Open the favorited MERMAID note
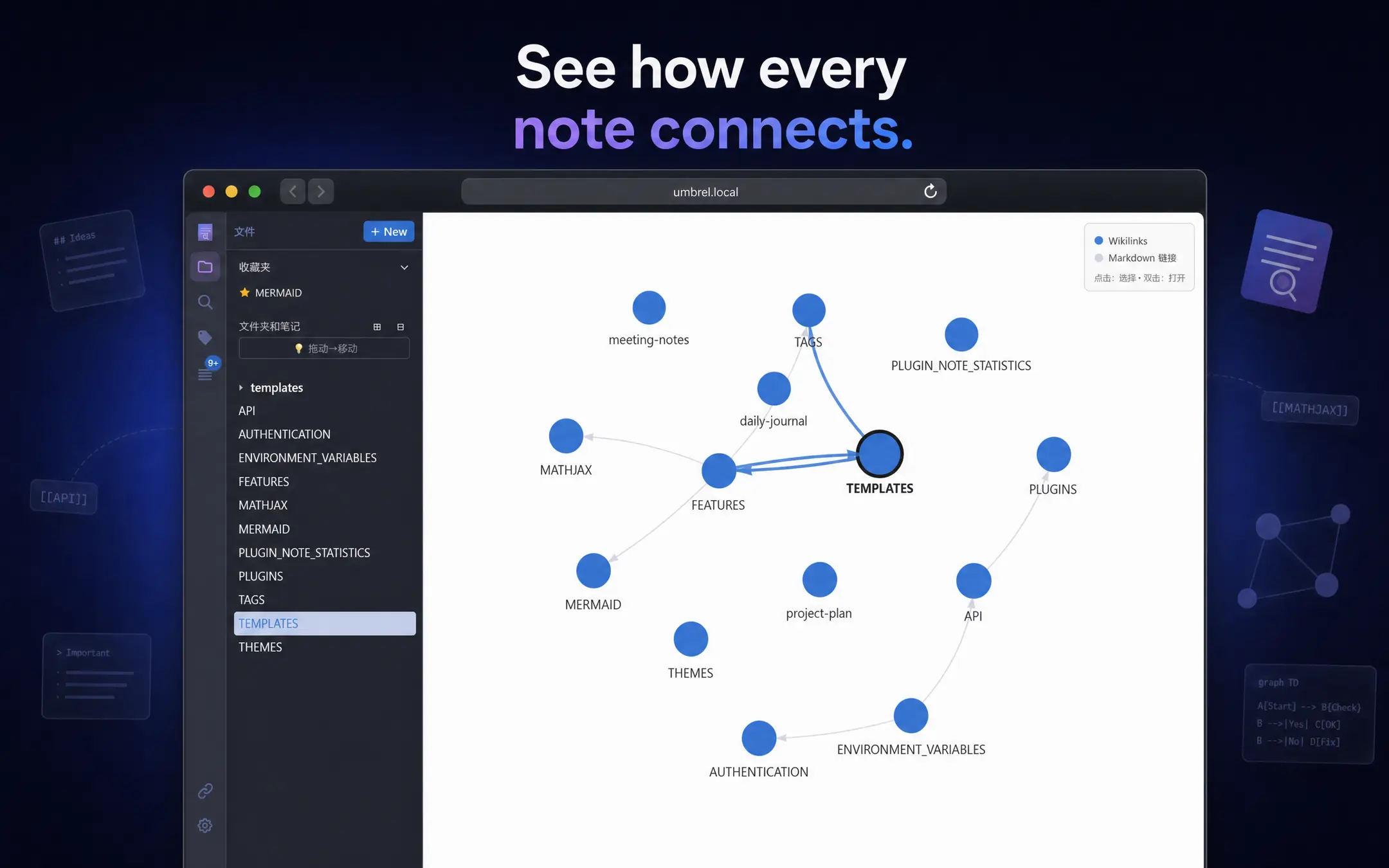Screen dimensions: 1389x868 tap(278, 293)
